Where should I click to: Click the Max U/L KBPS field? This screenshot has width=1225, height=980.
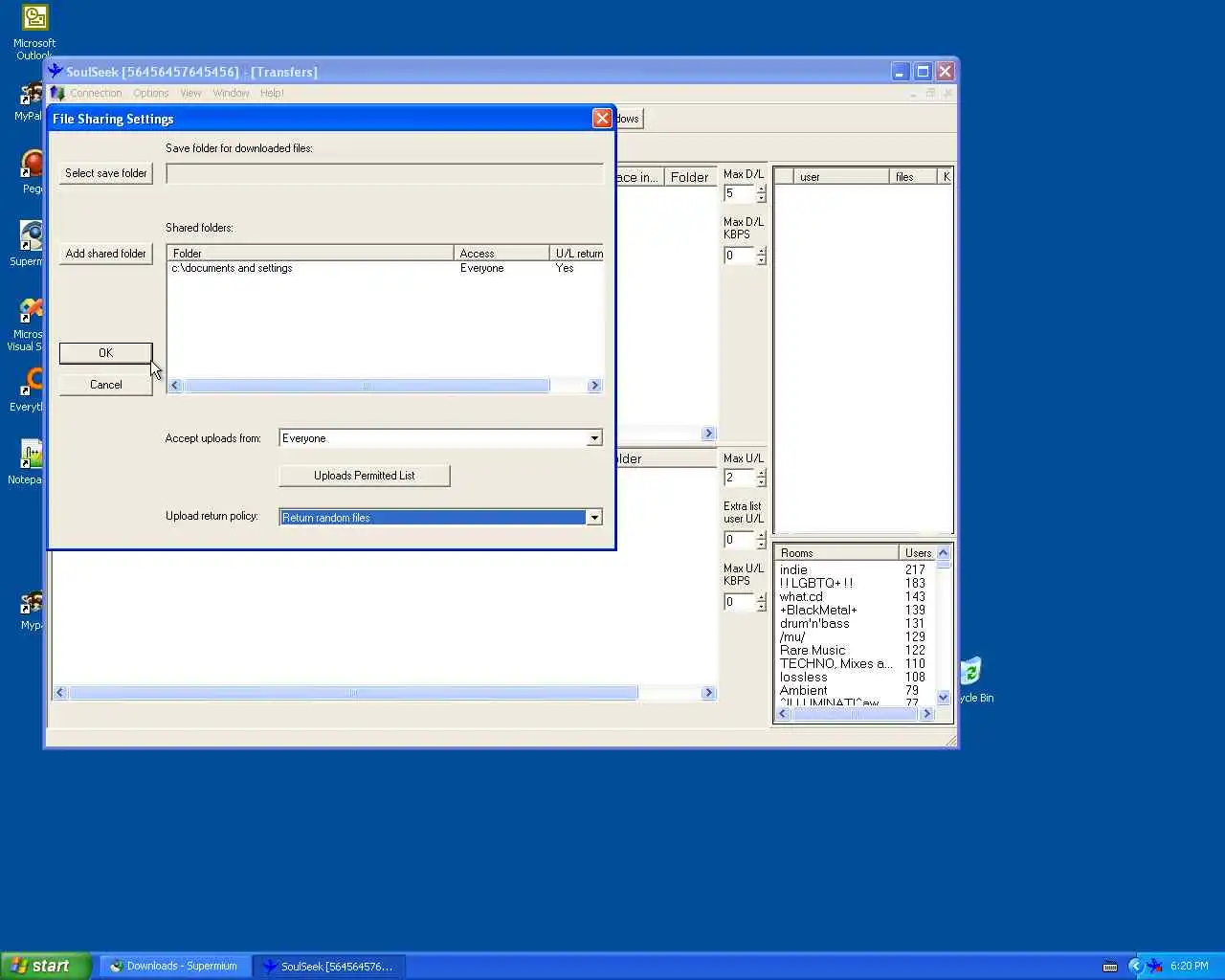point(740,602)
